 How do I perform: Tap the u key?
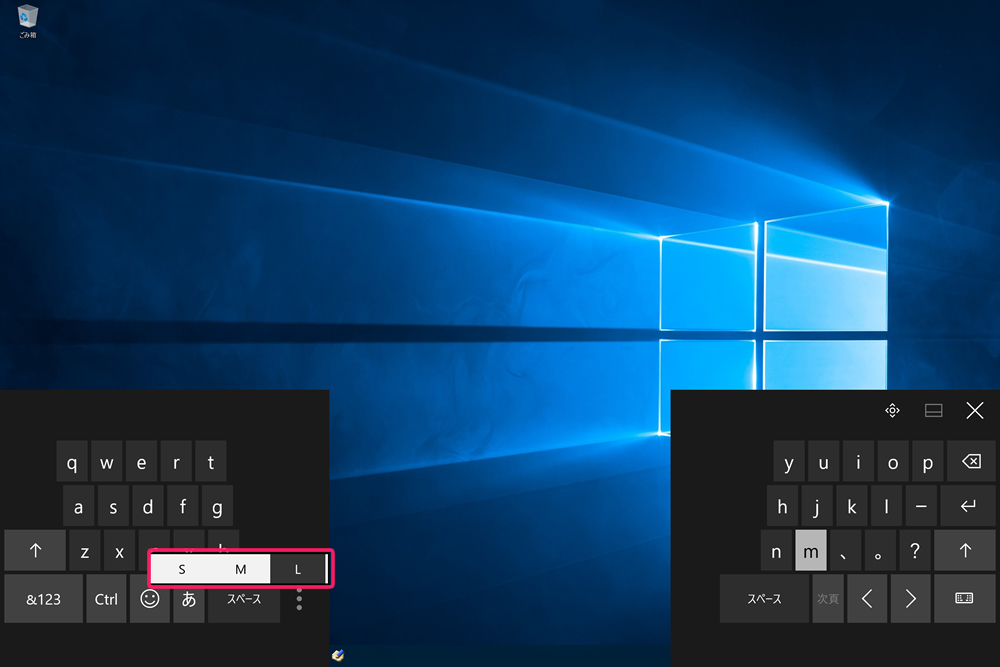[x=823, y=461]
